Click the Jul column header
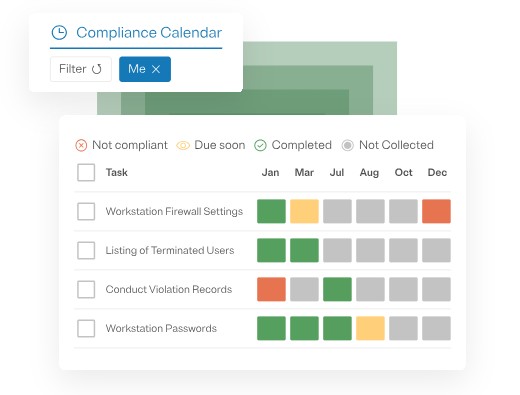 click(337, 172)
